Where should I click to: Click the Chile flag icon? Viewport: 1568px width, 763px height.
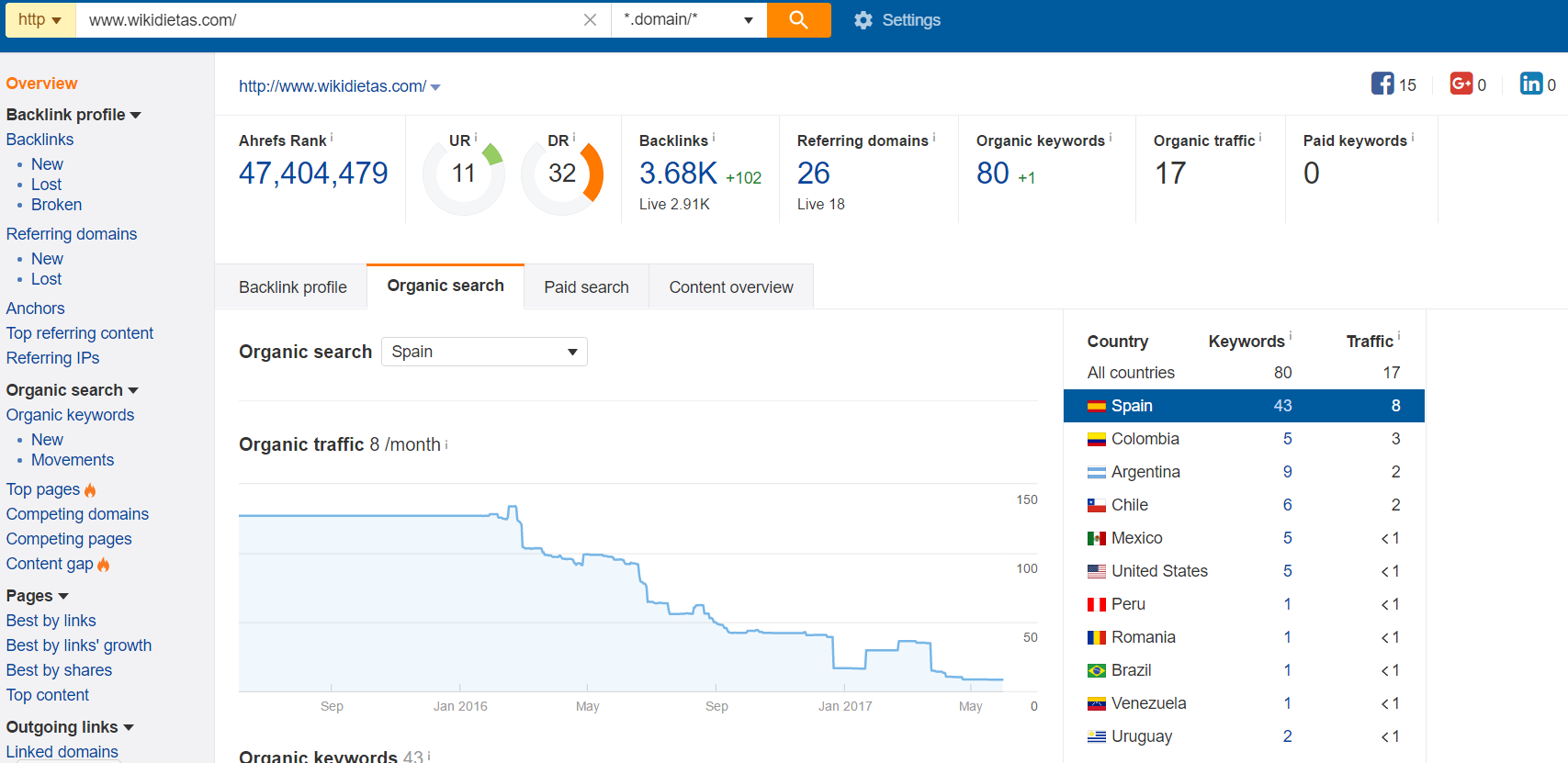1097,506
